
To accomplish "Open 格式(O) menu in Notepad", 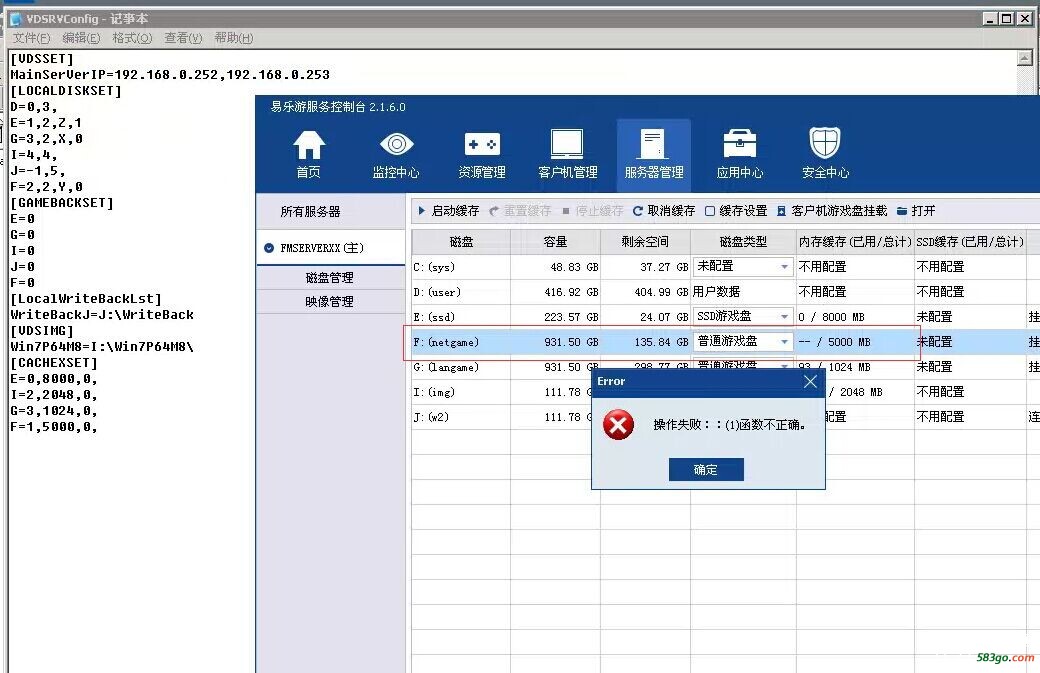I will [132, 38].
